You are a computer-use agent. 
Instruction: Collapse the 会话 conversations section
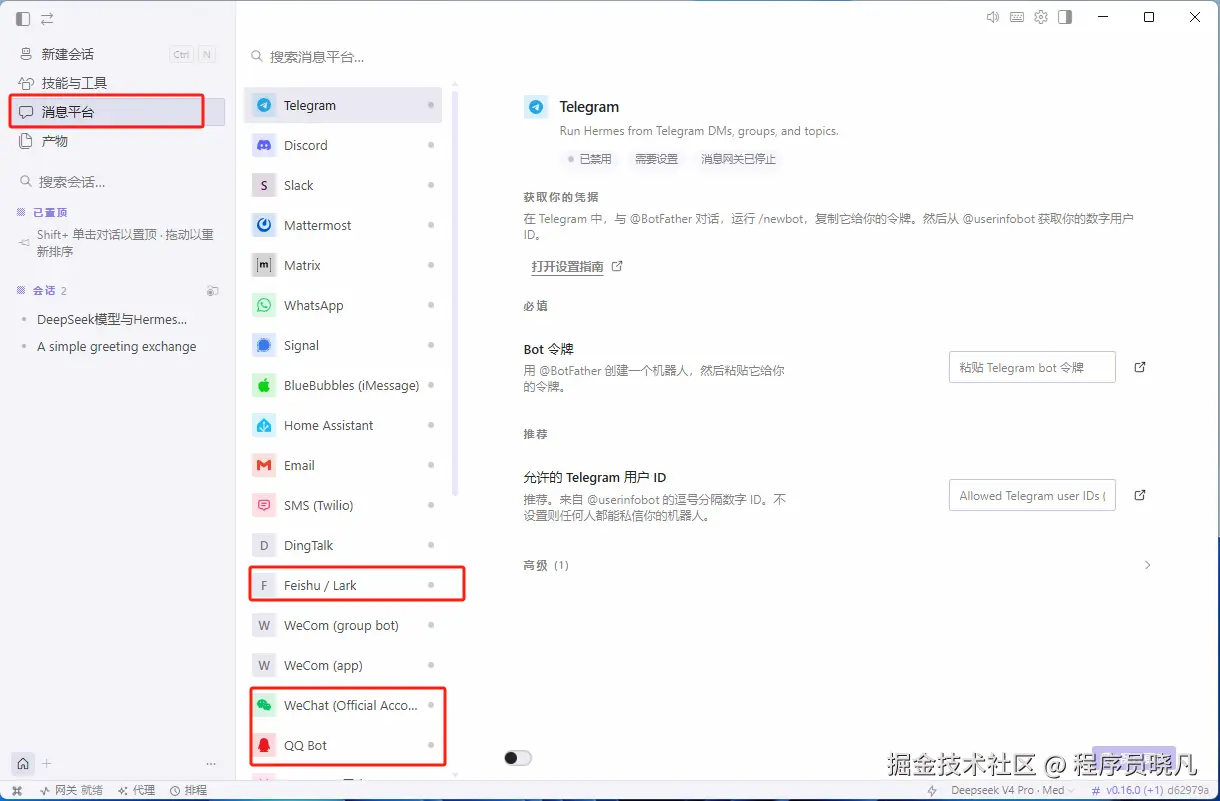click(41, 291)
